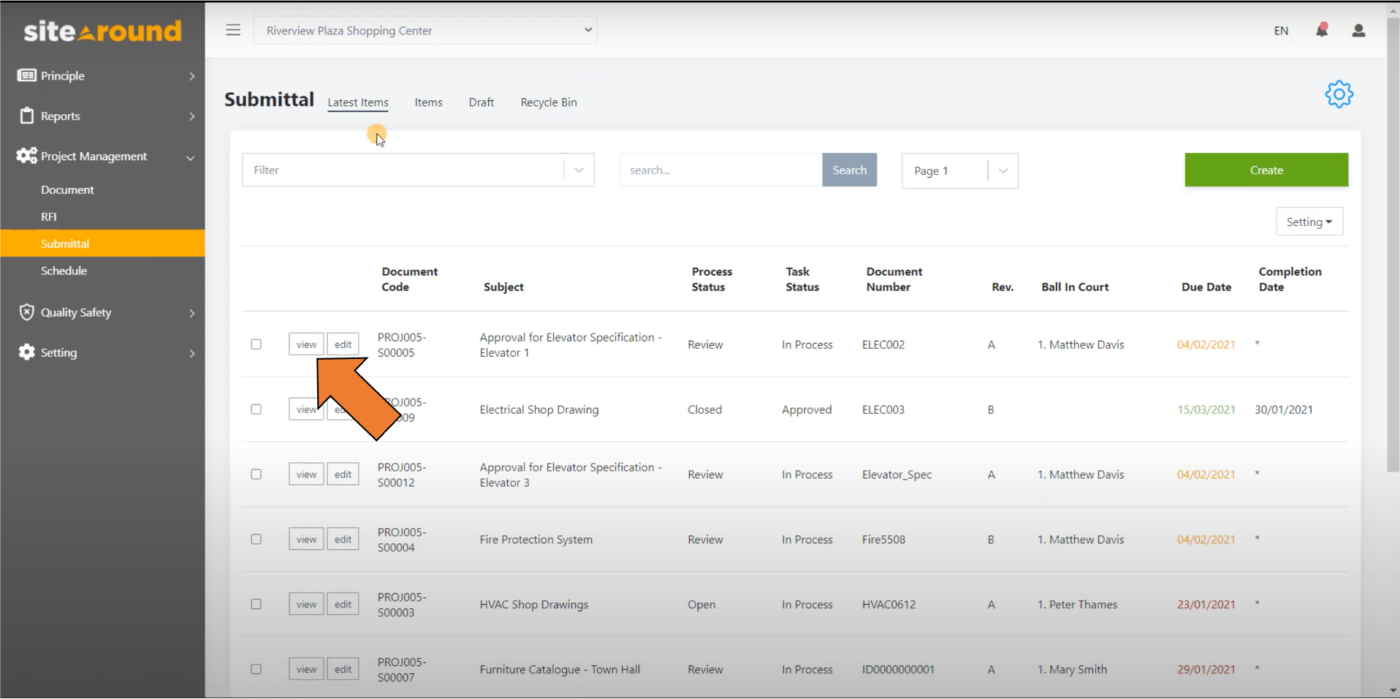1400x699 pixels.
Task: Click the green Create button
Action: click(x=1266, y=170)
